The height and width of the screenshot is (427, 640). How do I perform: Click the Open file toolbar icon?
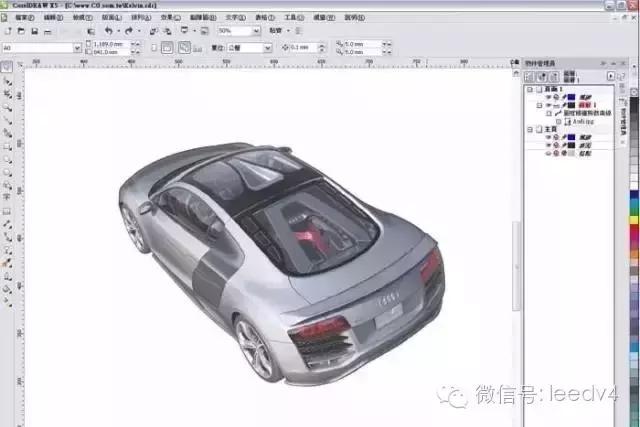[21, 31]
